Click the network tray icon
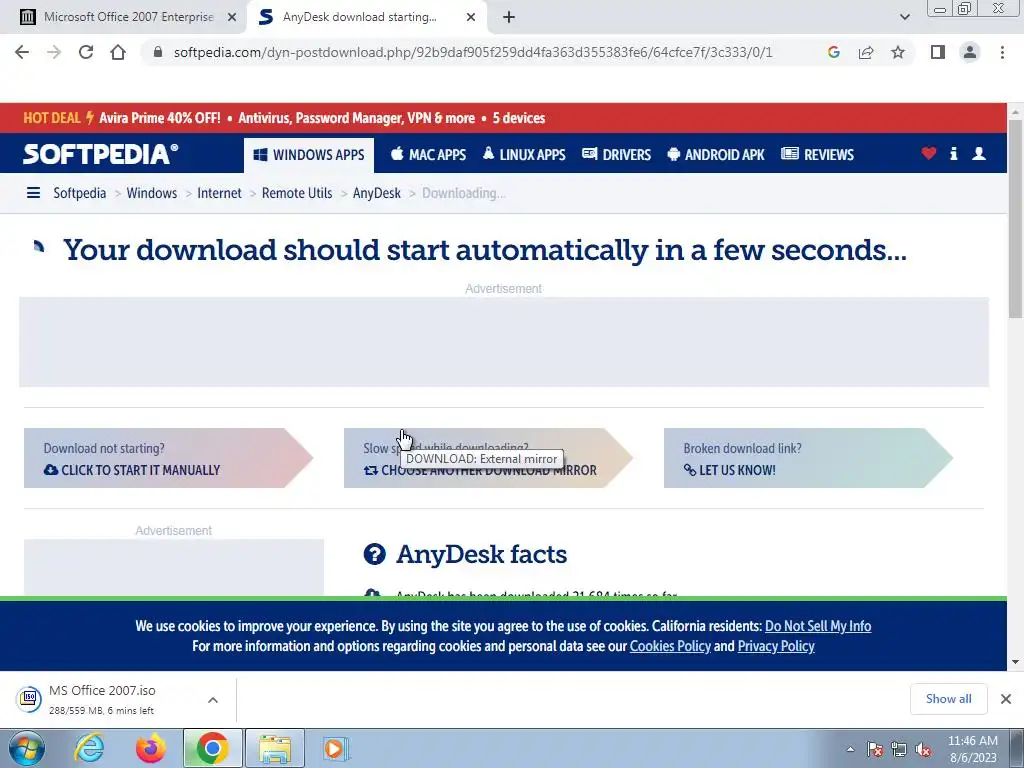This screenshot has width=1024, height=768. (899, 749)
